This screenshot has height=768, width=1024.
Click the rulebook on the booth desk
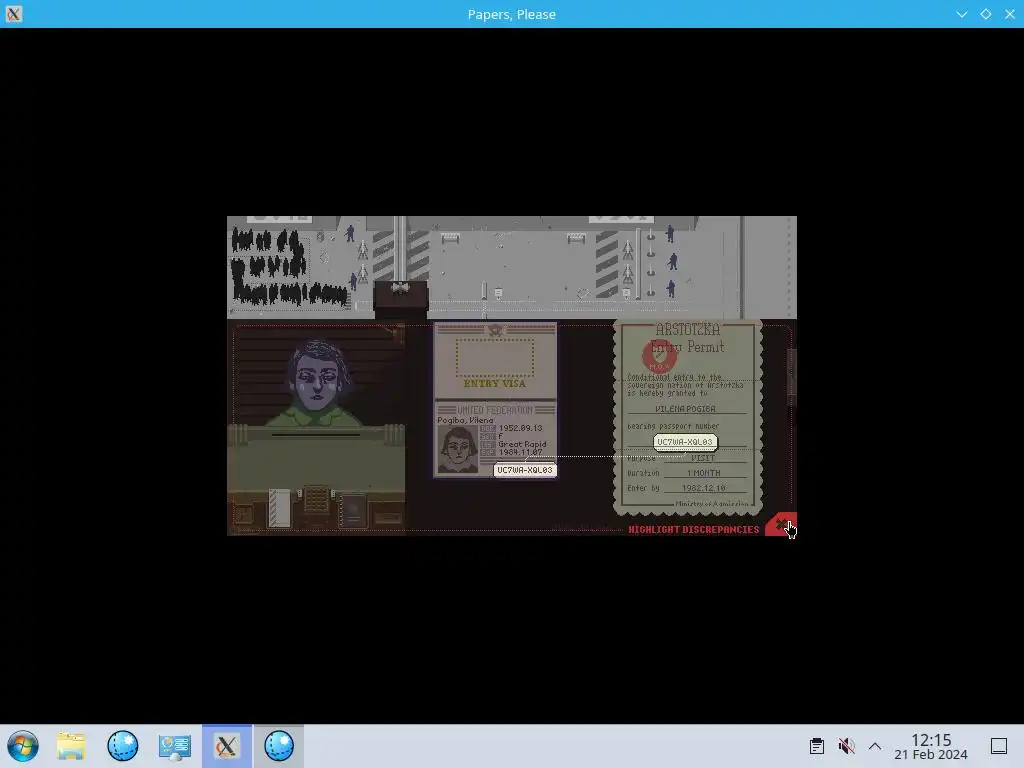coord(353,511)
